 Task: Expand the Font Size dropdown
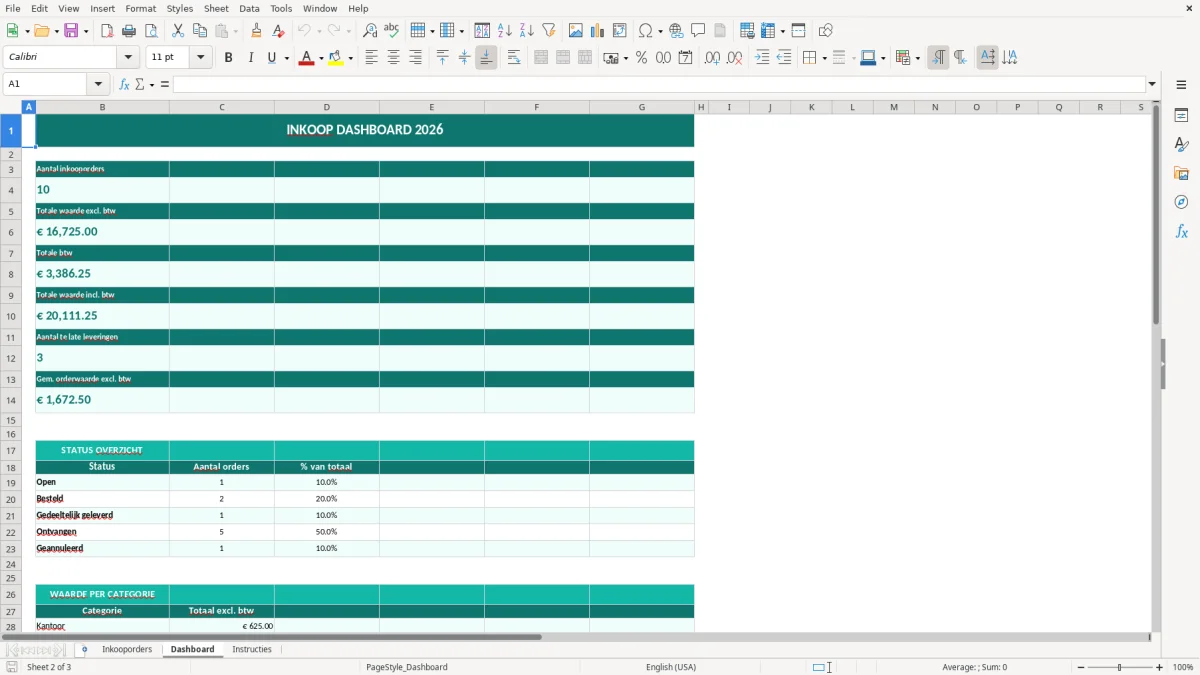(200, 58)
